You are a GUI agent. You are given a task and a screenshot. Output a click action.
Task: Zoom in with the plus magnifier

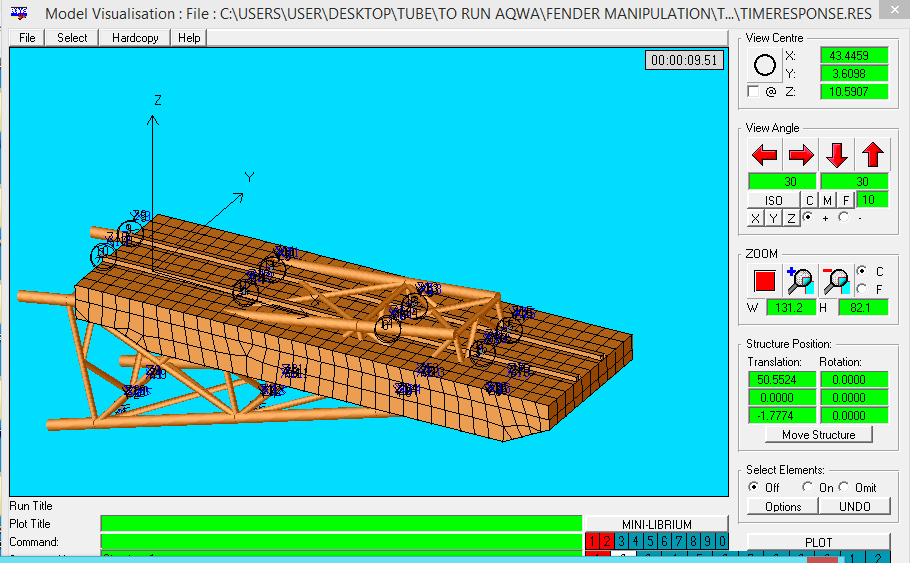pyautogui.click(x=801, y=281)
